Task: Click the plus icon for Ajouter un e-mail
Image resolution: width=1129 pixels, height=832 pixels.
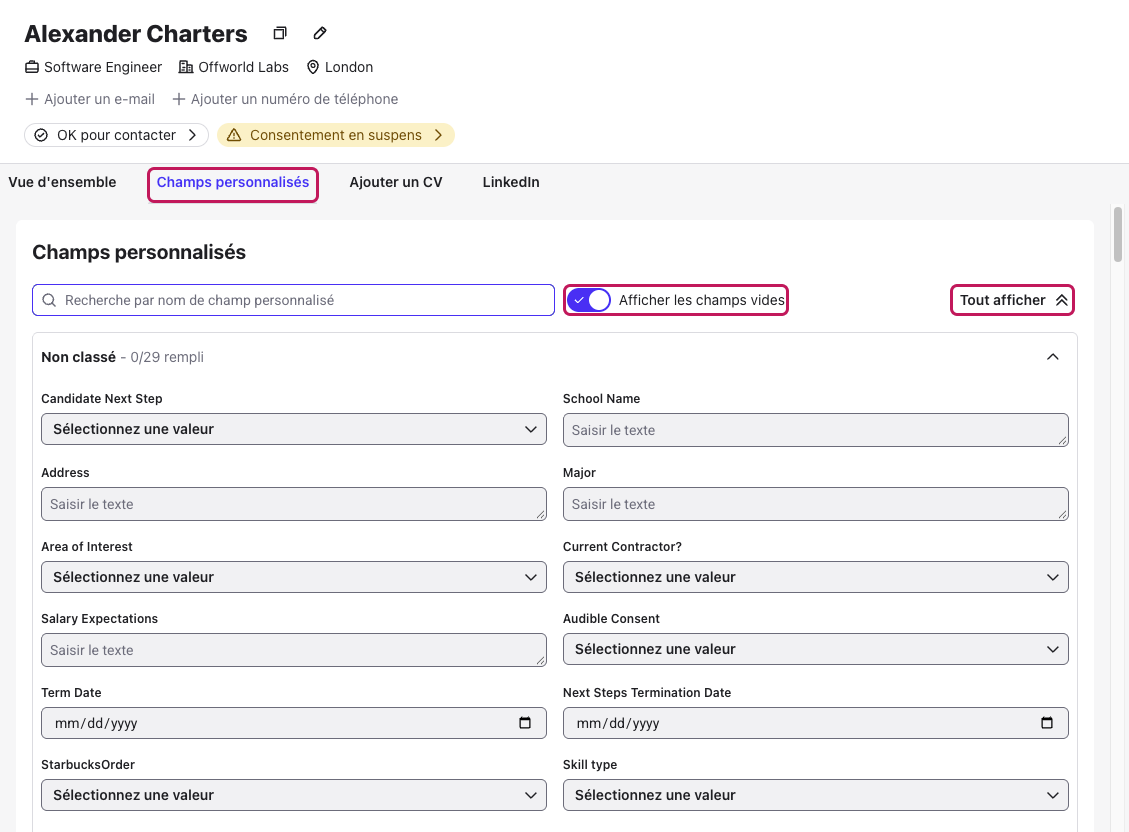Action: point(32,99)
